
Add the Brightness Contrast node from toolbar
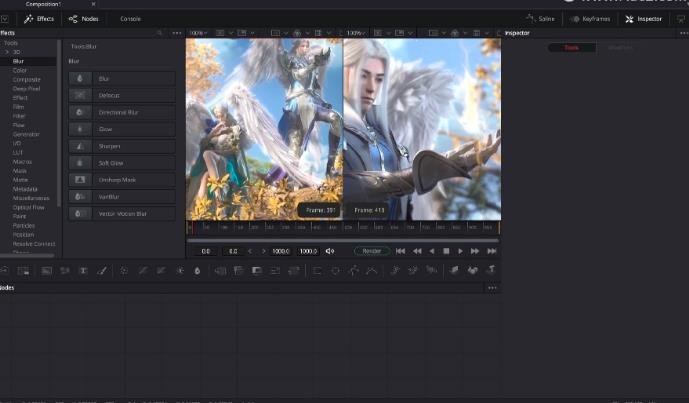click(x=180, y=271)
